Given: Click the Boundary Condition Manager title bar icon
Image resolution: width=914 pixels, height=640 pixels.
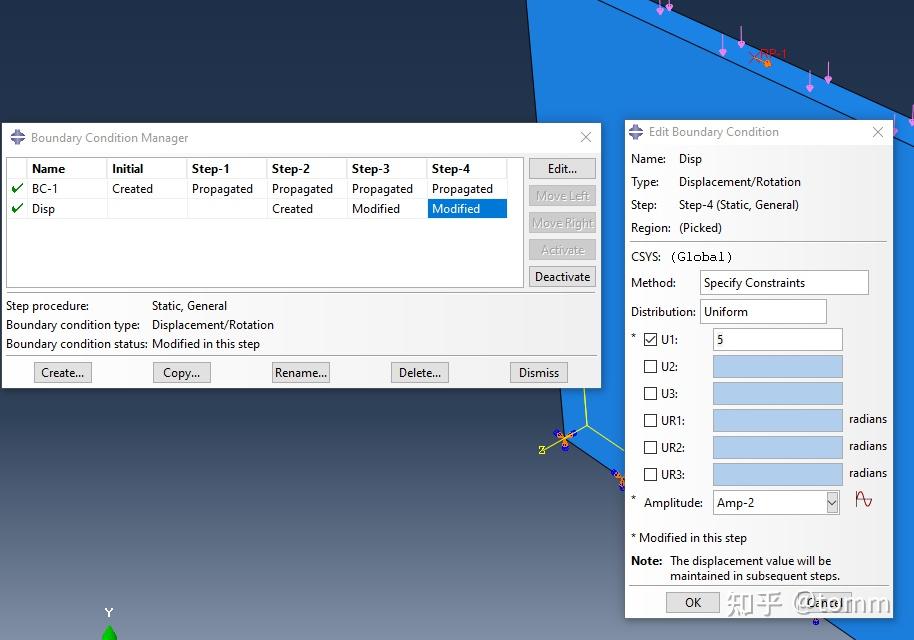Looking at the screenshot, I should (x=16, y=137).
